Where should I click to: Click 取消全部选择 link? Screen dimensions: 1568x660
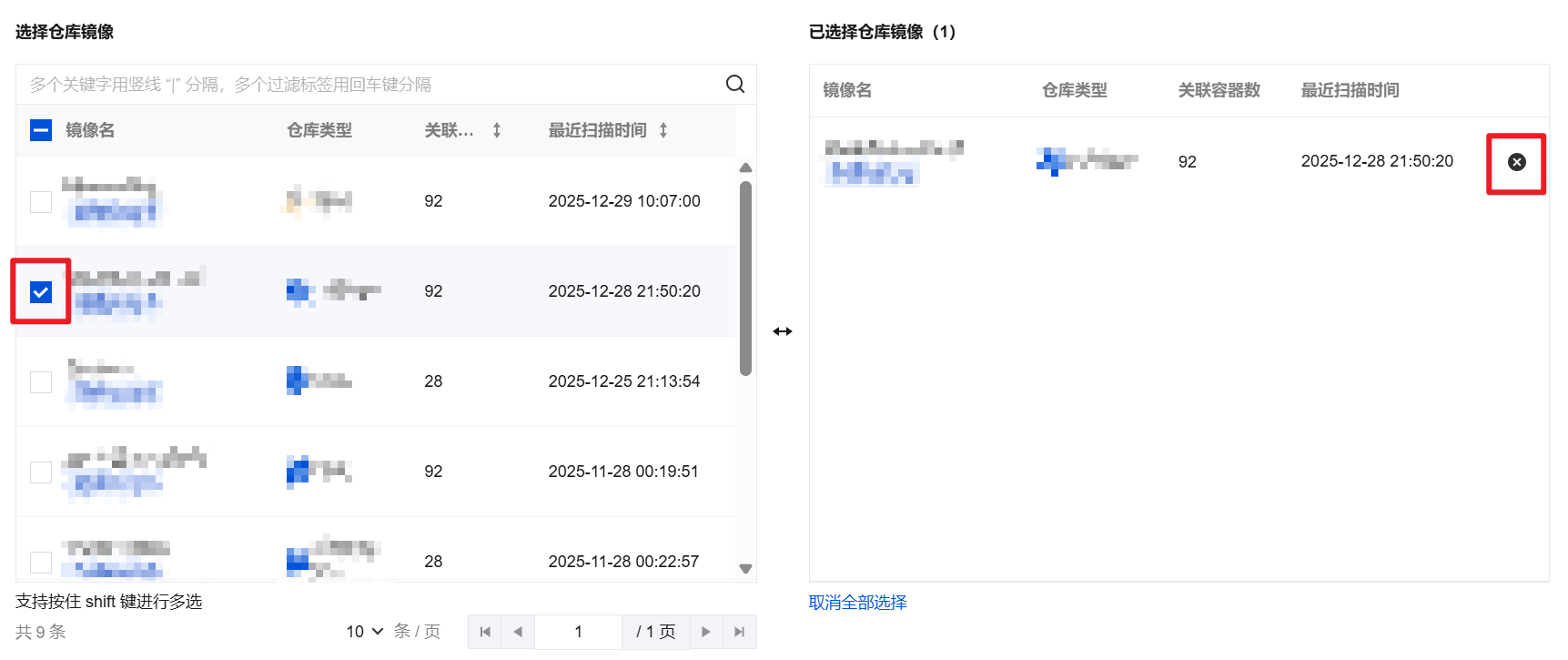pos(857,603)
